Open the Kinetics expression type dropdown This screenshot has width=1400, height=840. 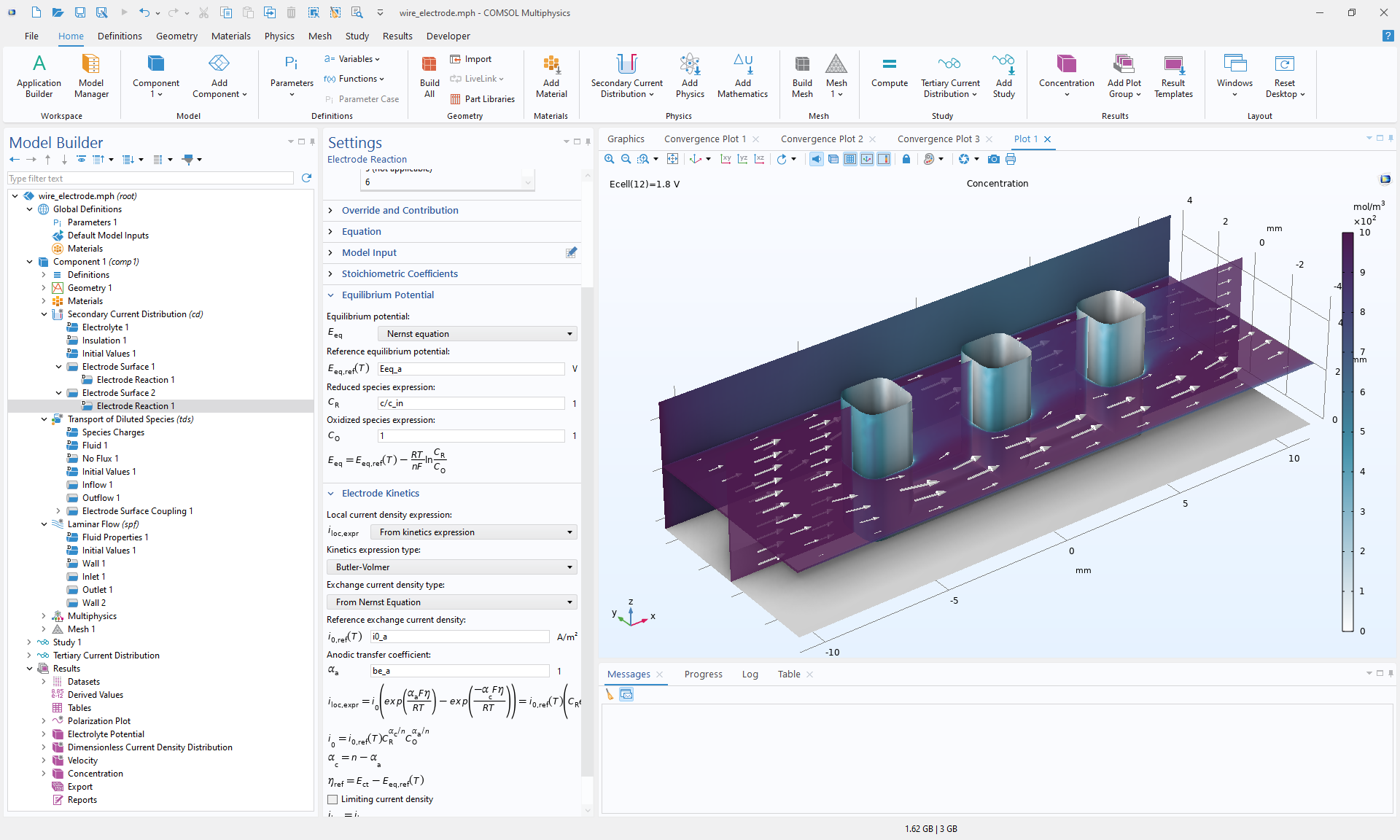coord(451,567)
